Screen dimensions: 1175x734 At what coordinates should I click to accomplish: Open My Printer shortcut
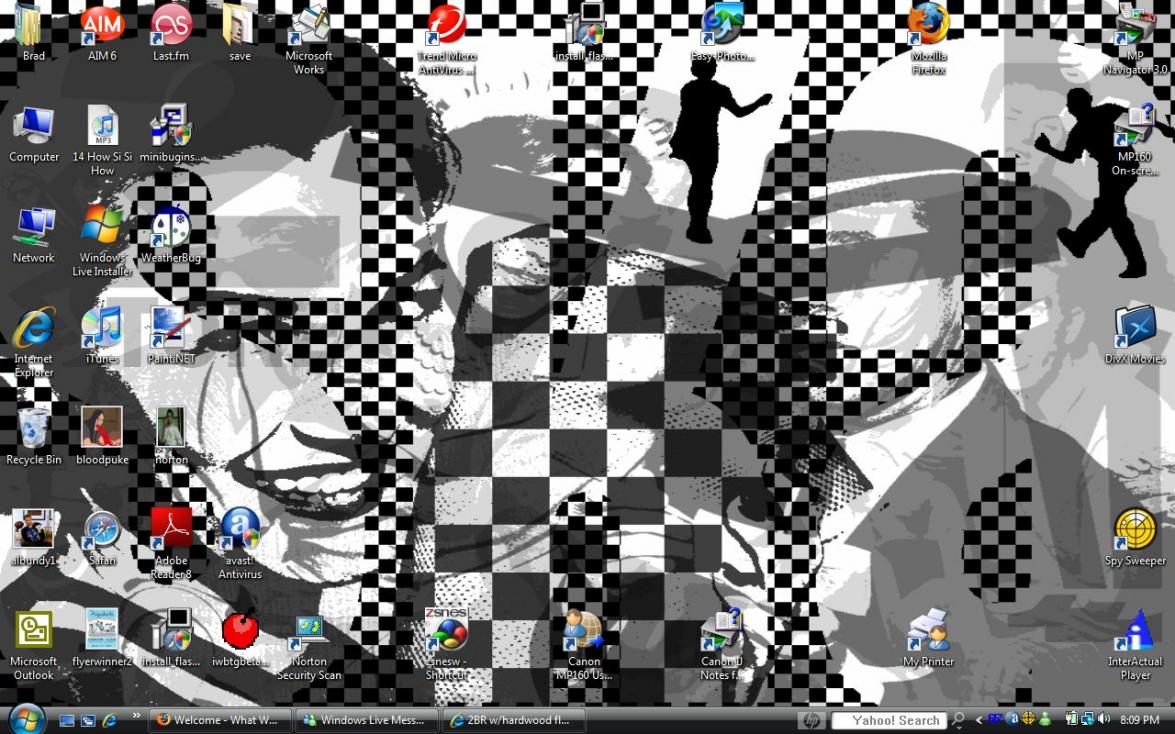928,638
